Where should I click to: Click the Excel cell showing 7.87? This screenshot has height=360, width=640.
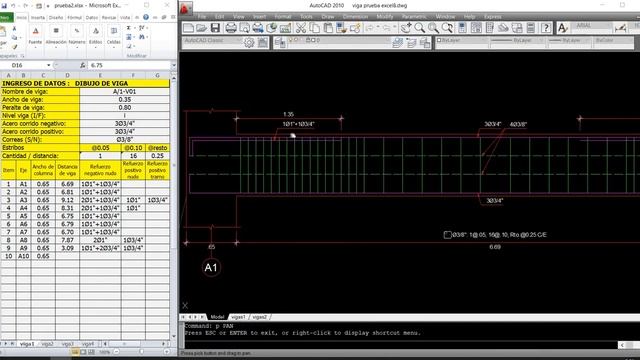pyautogui.click(x=67, y=240)
